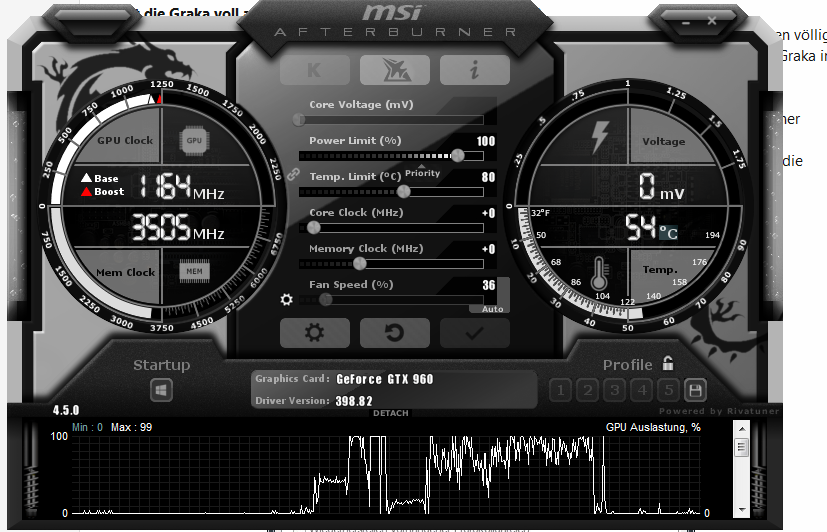Image resolution: width=827 pixels, height=532 pixels.
Task: Click the Boost clock red triangle marker
Action: [86, 191]
